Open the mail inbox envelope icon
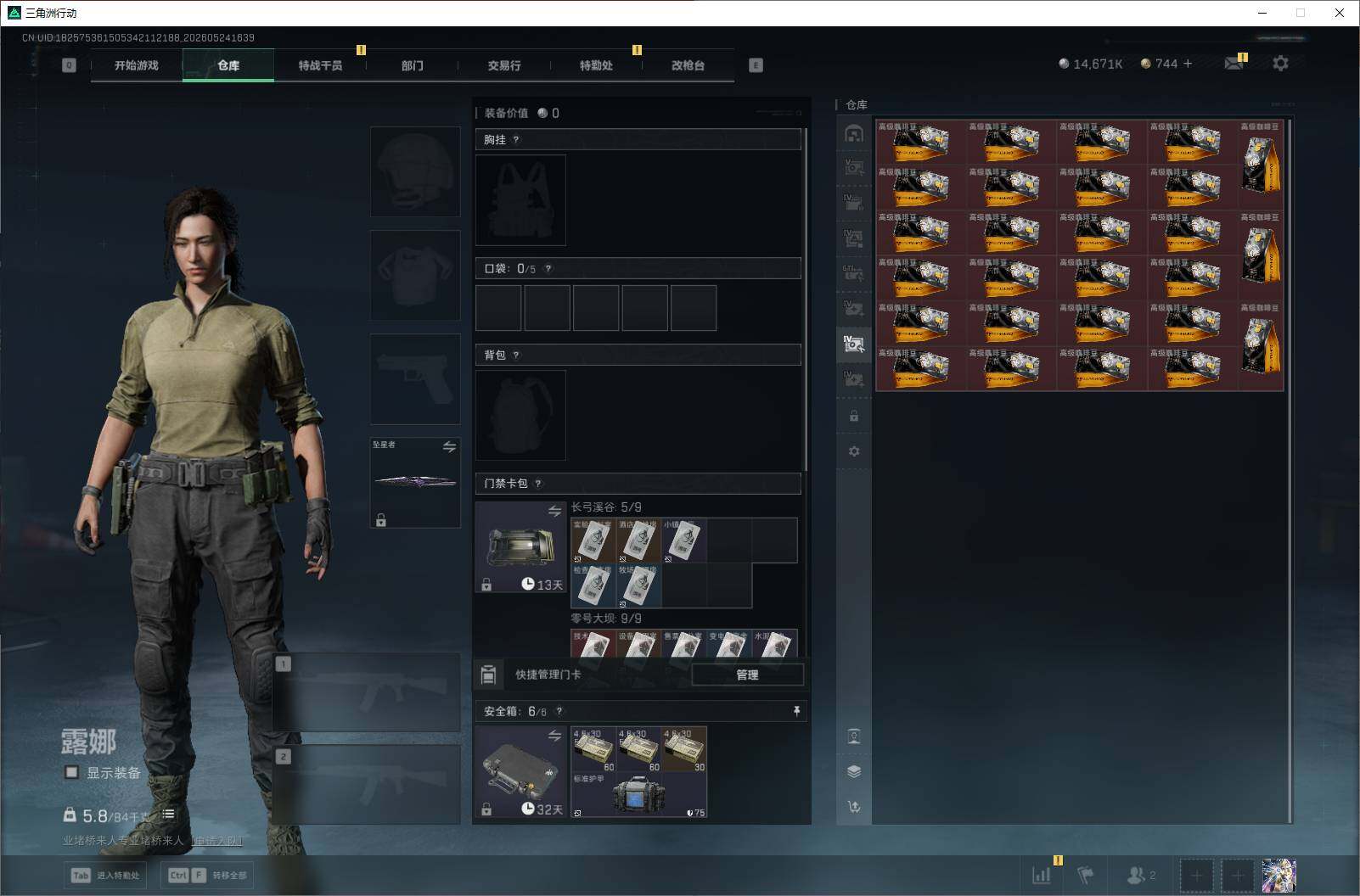Image resolution: width=1360 pixels, height=896 pixels. pos(1234,64)
